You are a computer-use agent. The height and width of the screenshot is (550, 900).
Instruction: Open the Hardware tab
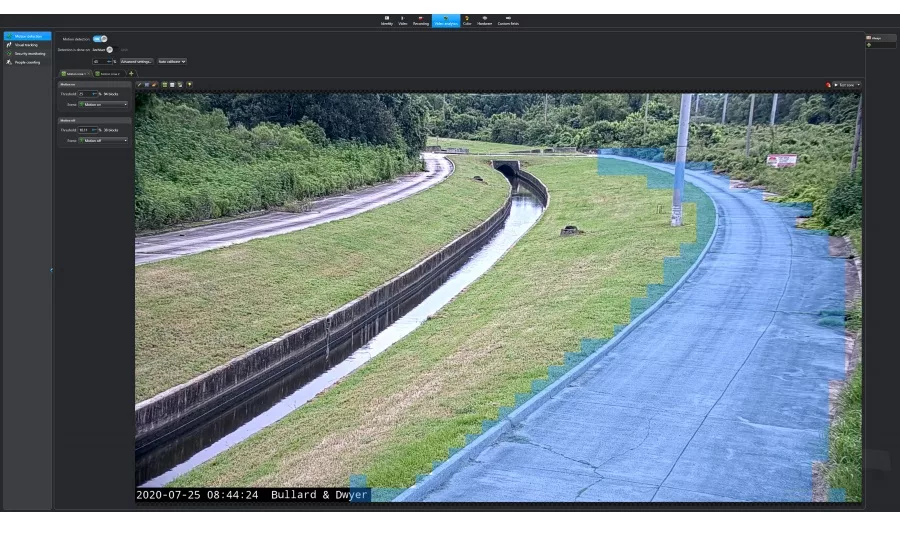[x=485, y=20]
